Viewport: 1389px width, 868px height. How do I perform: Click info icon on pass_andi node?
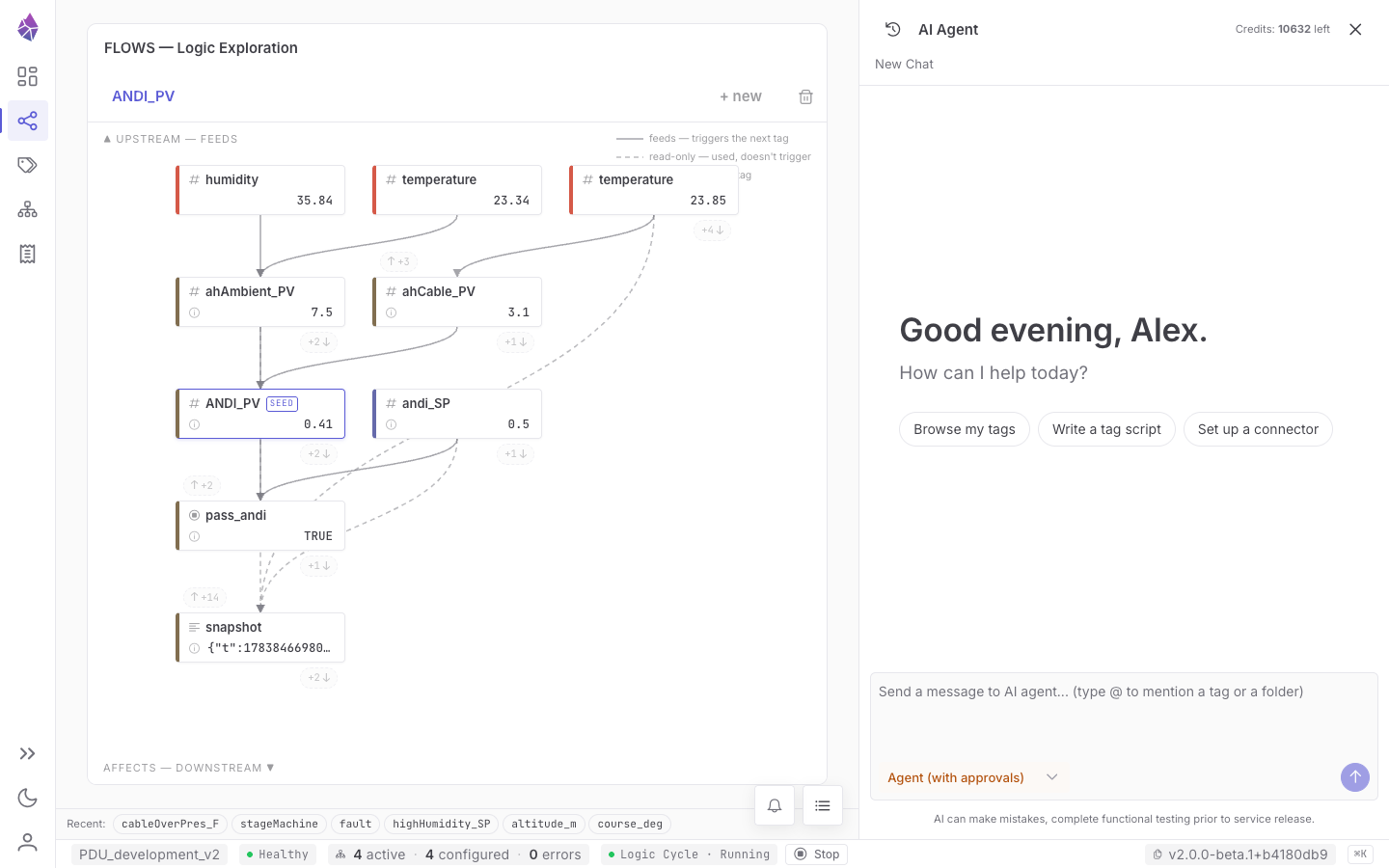195,536
